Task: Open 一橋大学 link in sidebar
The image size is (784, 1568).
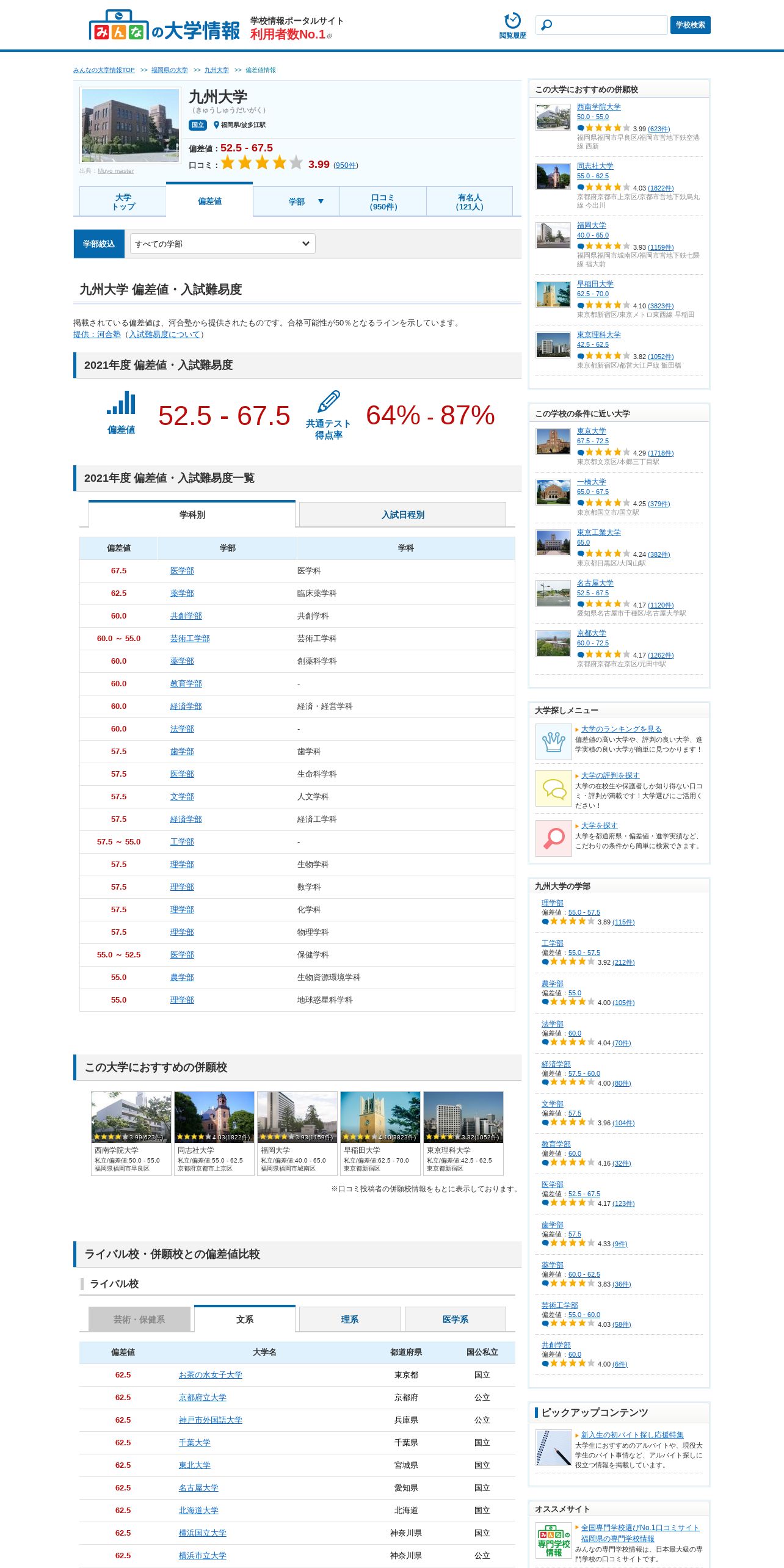Action: 591,482
